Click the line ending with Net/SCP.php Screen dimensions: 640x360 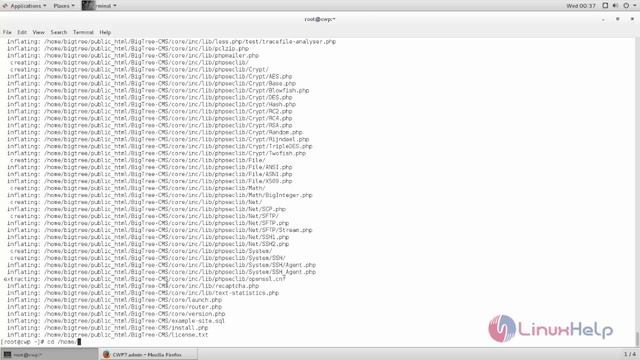coord(146,209)
